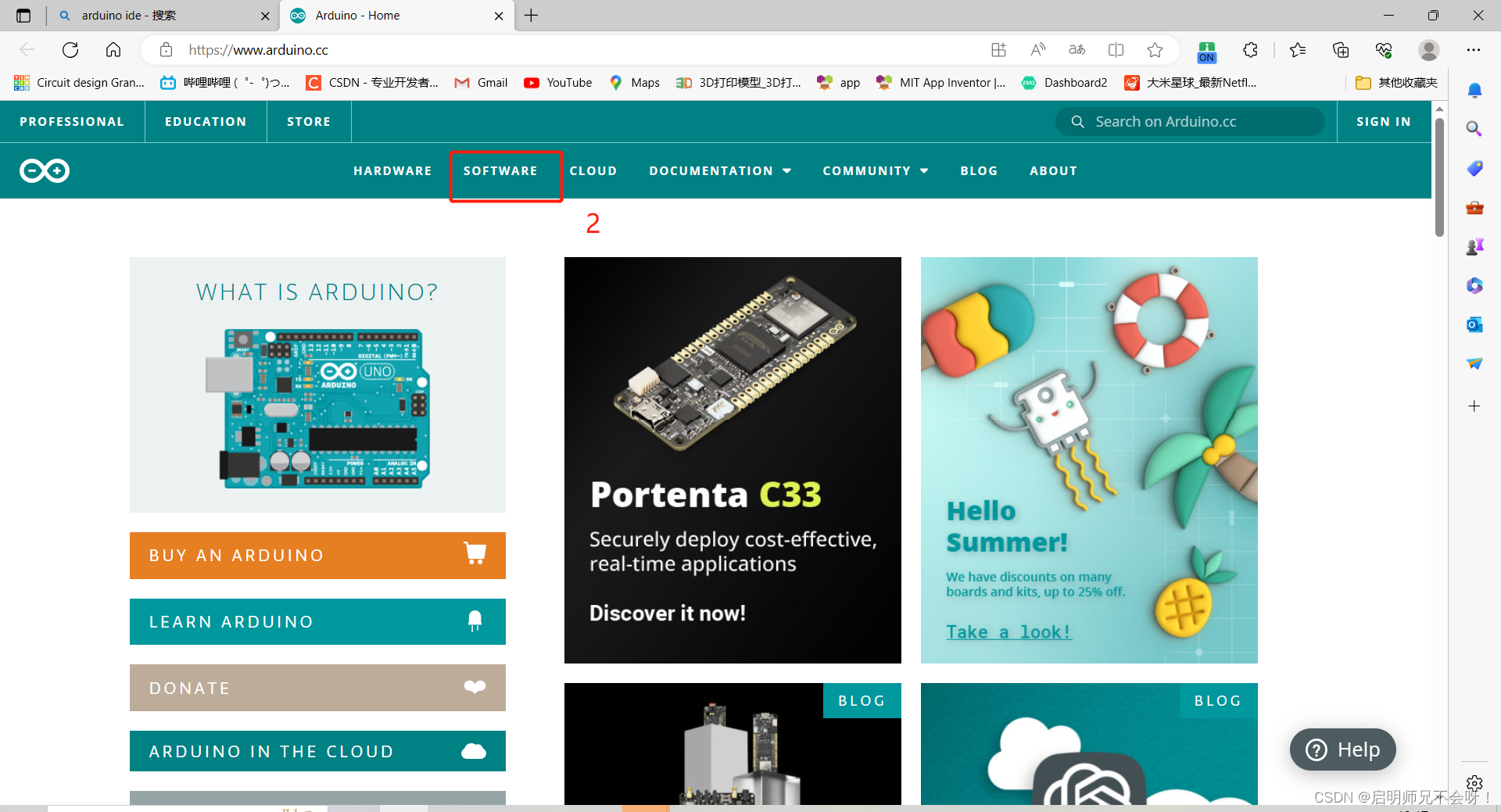Click the page vertical scrollbar thumb
This screenshot has height=812, width=1501.
point(1439,177)
